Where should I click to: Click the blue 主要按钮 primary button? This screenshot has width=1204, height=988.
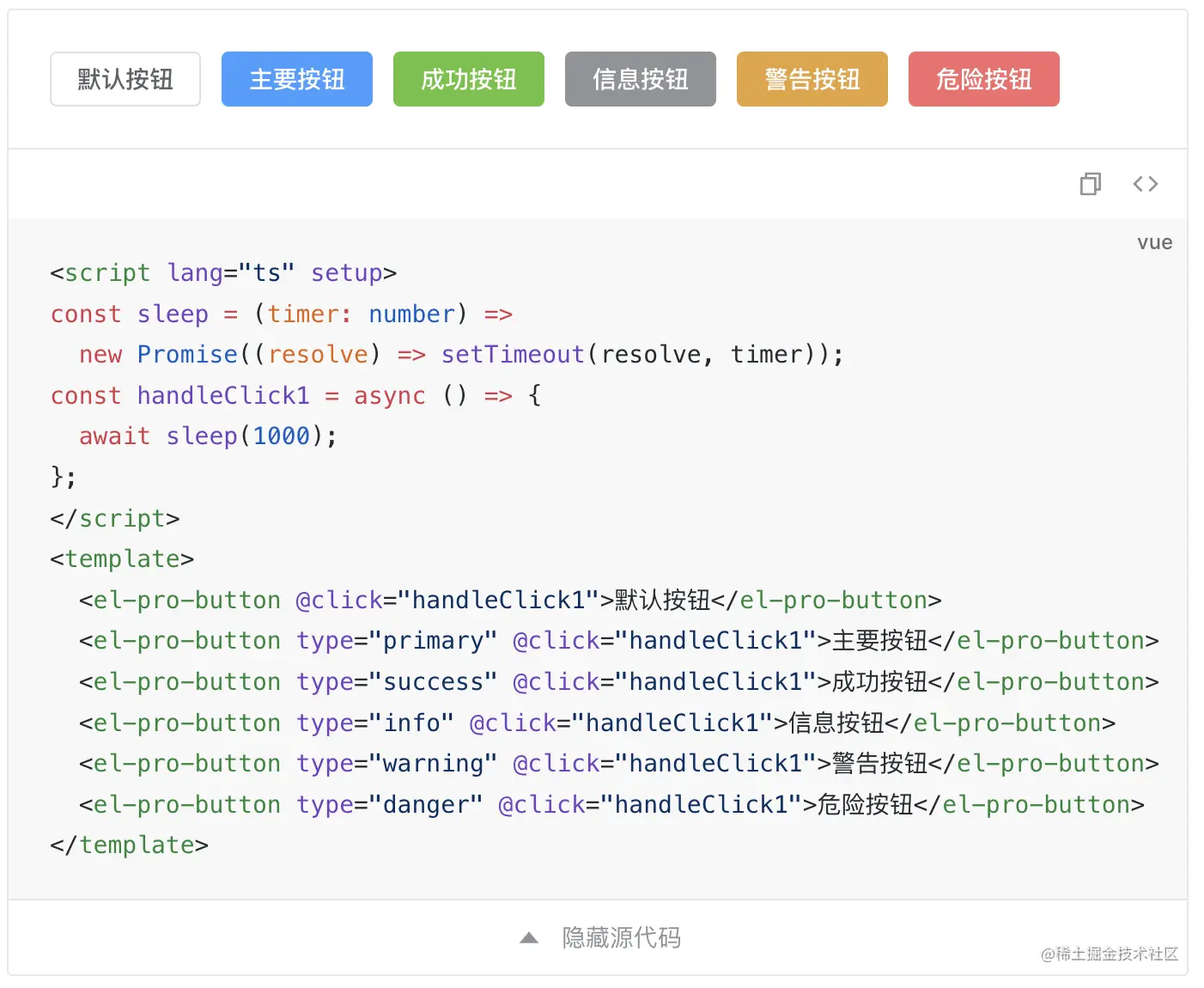297,79
